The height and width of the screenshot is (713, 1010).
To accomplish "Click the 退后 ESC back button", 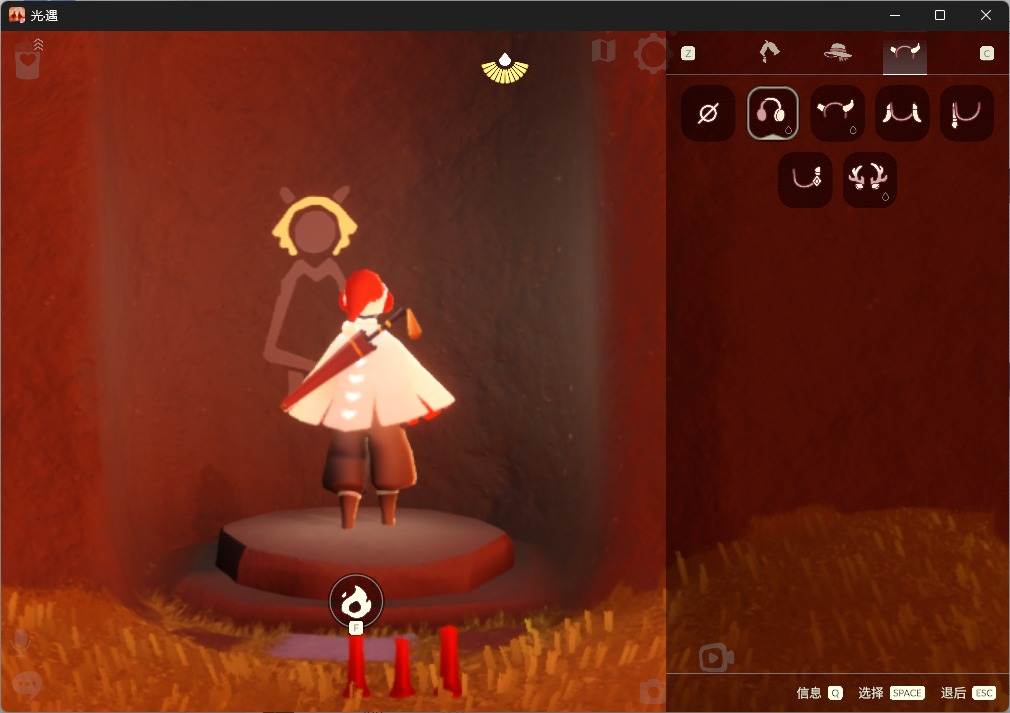I will pyautogui.click(x=968, y=693).
